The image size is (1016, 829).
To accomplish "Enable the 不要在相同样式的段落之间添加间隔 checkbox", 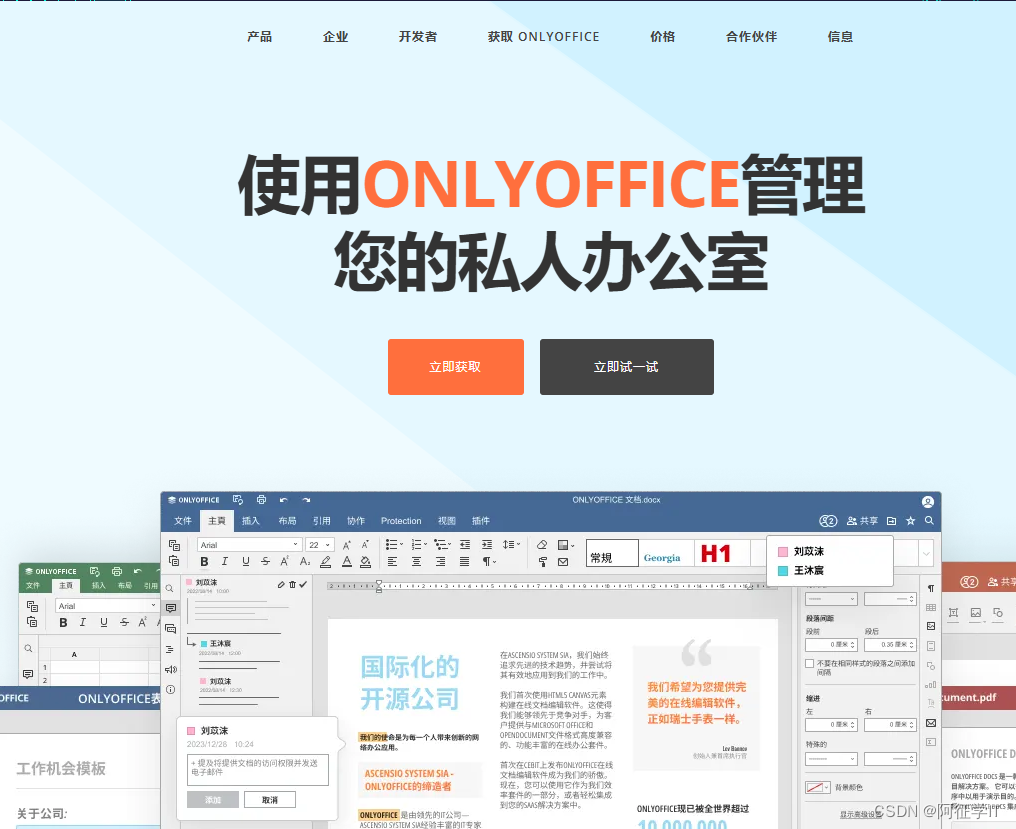I will (809, 662).
